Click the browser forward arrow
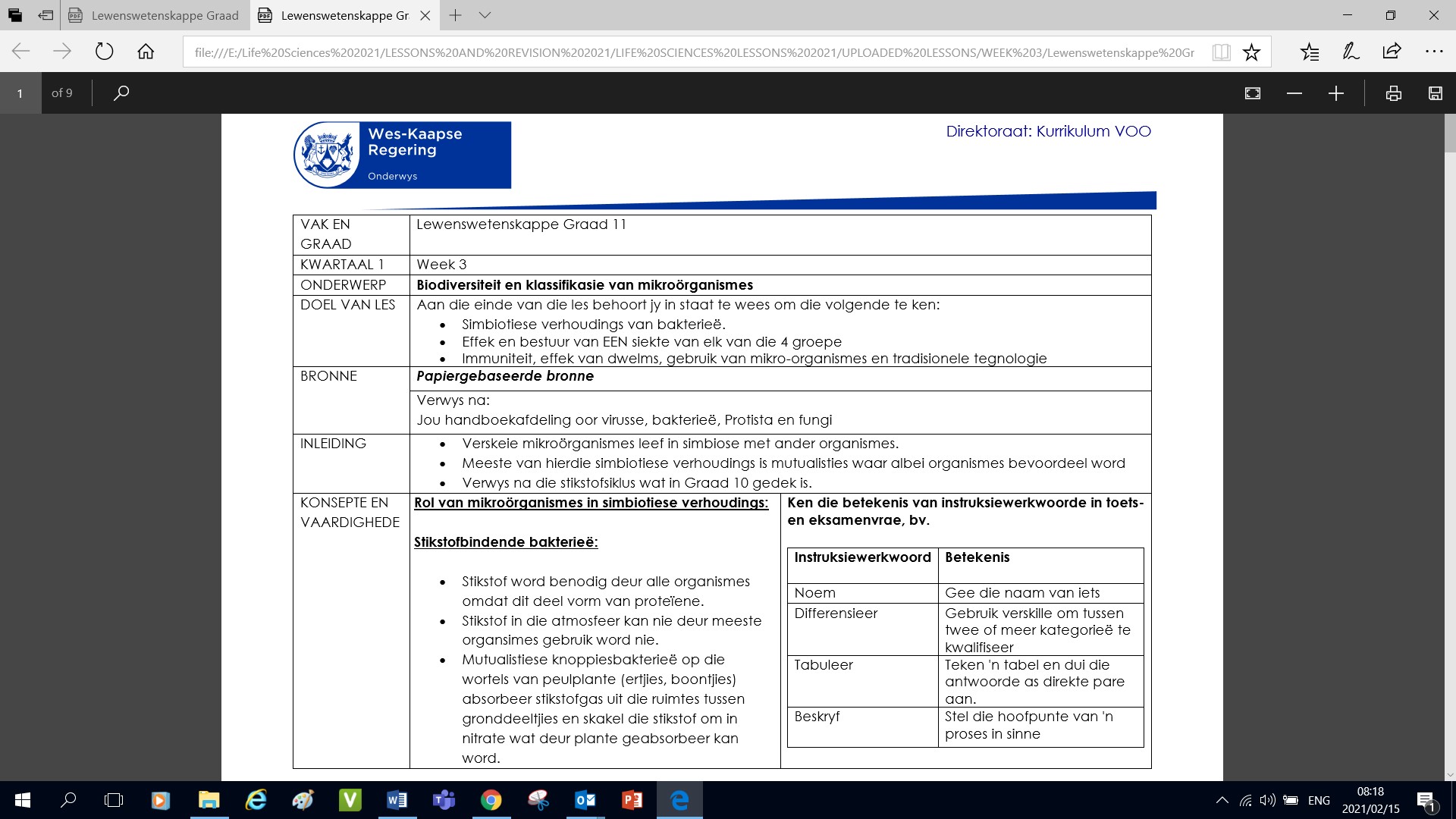The width and height of the screenshot is (1456, 819). click(62, 52)
